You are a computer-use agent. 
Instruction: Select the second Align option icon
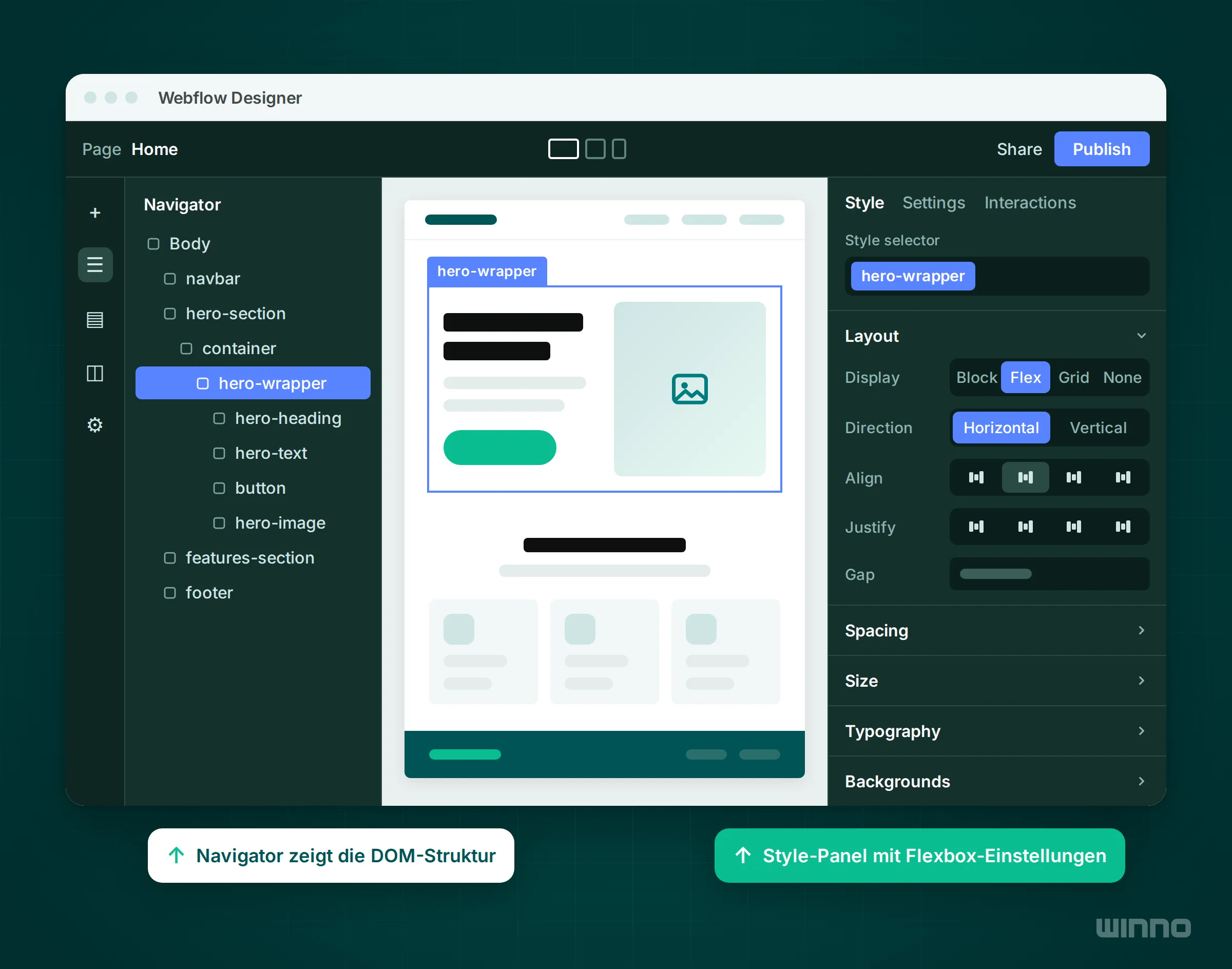pos(1025,477)
